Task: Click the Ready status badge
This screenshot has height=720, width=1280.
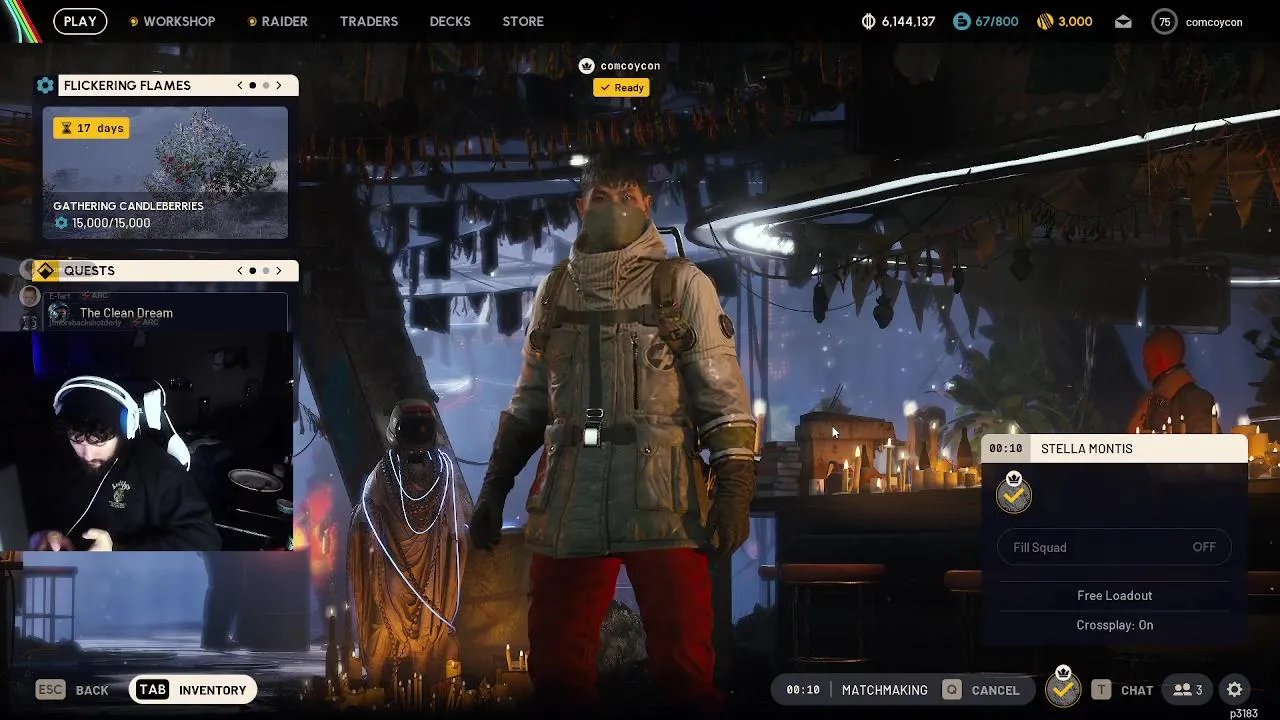Action: [x=622, y=88]
